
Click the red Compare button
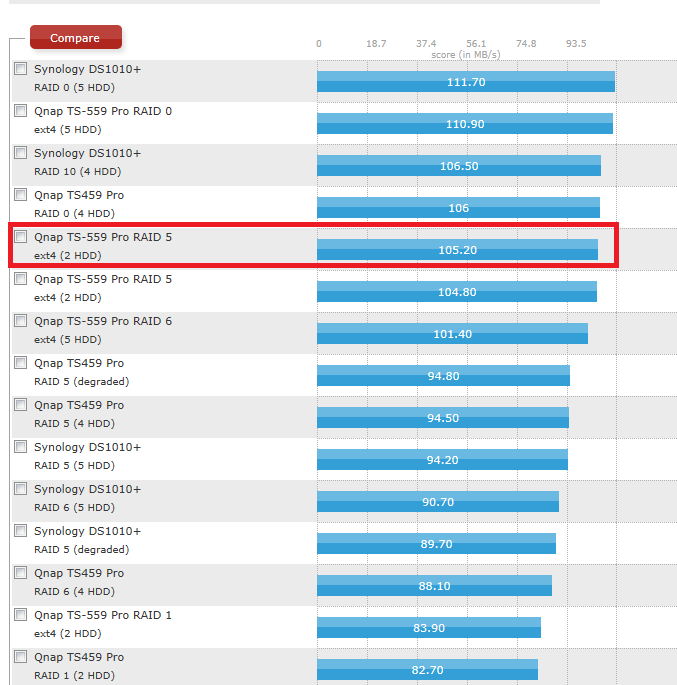pyautogui.click(x=76, y=38)
